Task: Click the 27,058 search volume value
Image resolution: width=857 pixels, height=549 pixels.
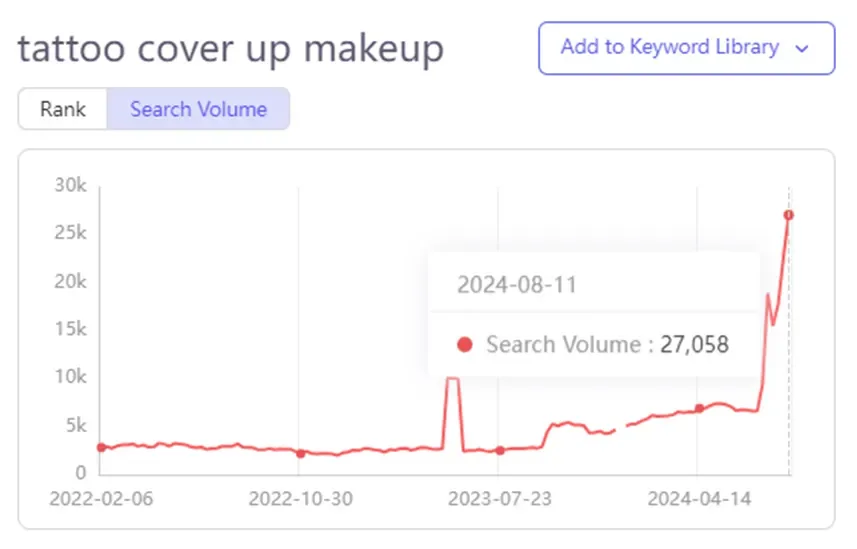Action: [x=694, y=344]
